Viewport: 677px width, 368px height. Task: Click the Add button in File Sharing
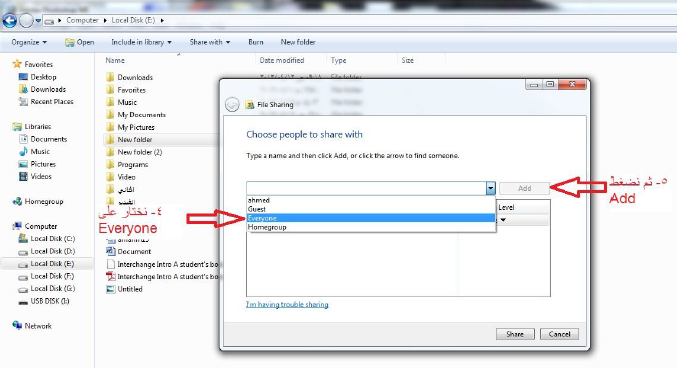click(524, 188)
